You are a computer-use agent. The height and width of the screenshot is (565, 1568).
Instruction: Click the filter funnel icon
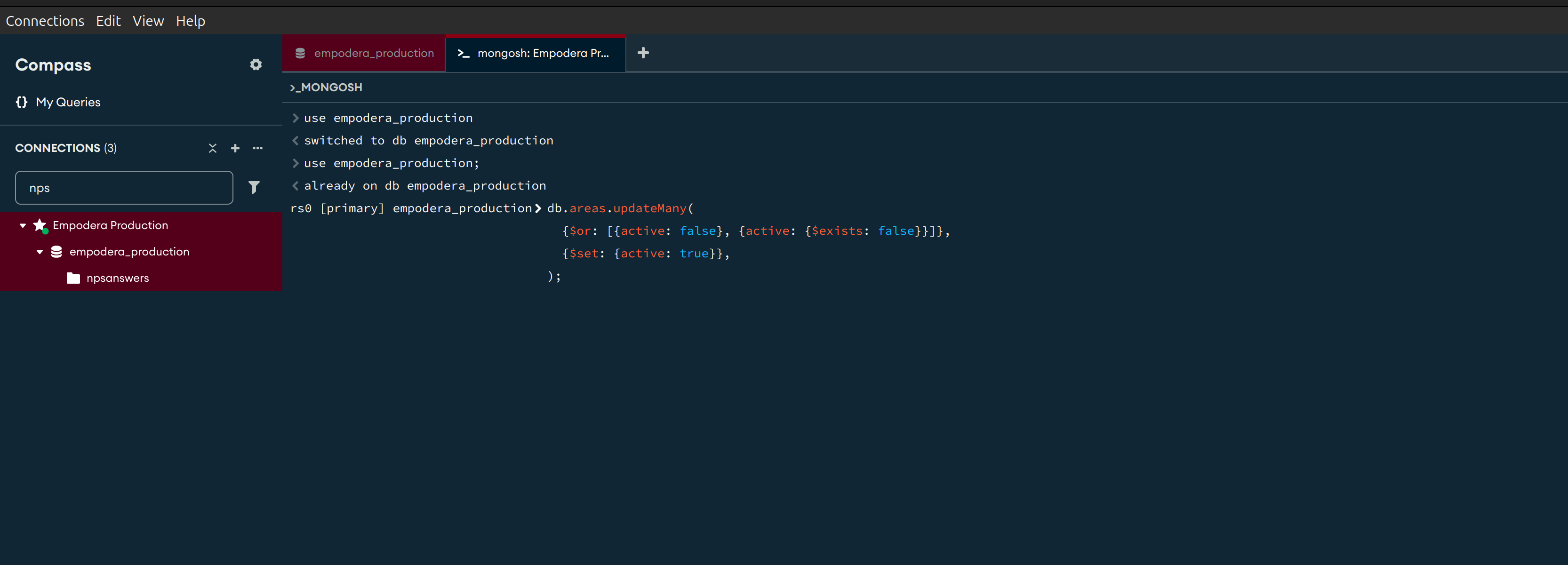point(254,187)
